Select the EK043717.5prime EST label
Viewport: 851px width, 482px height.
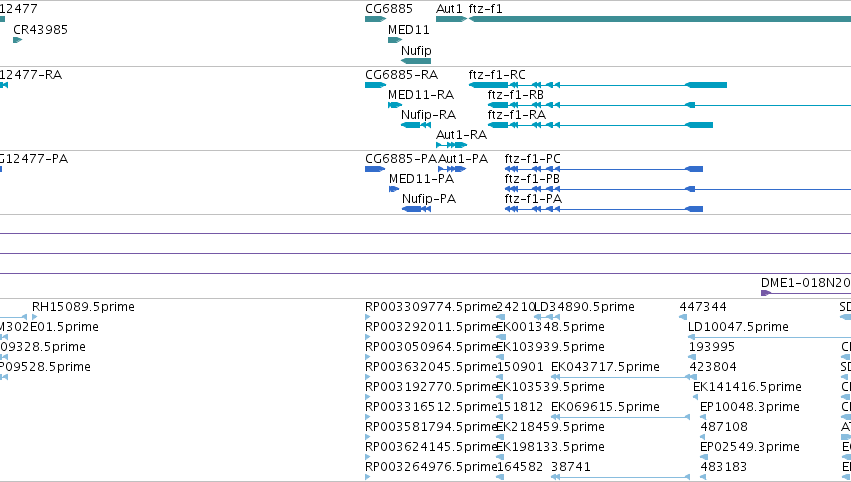click(605, 367)
